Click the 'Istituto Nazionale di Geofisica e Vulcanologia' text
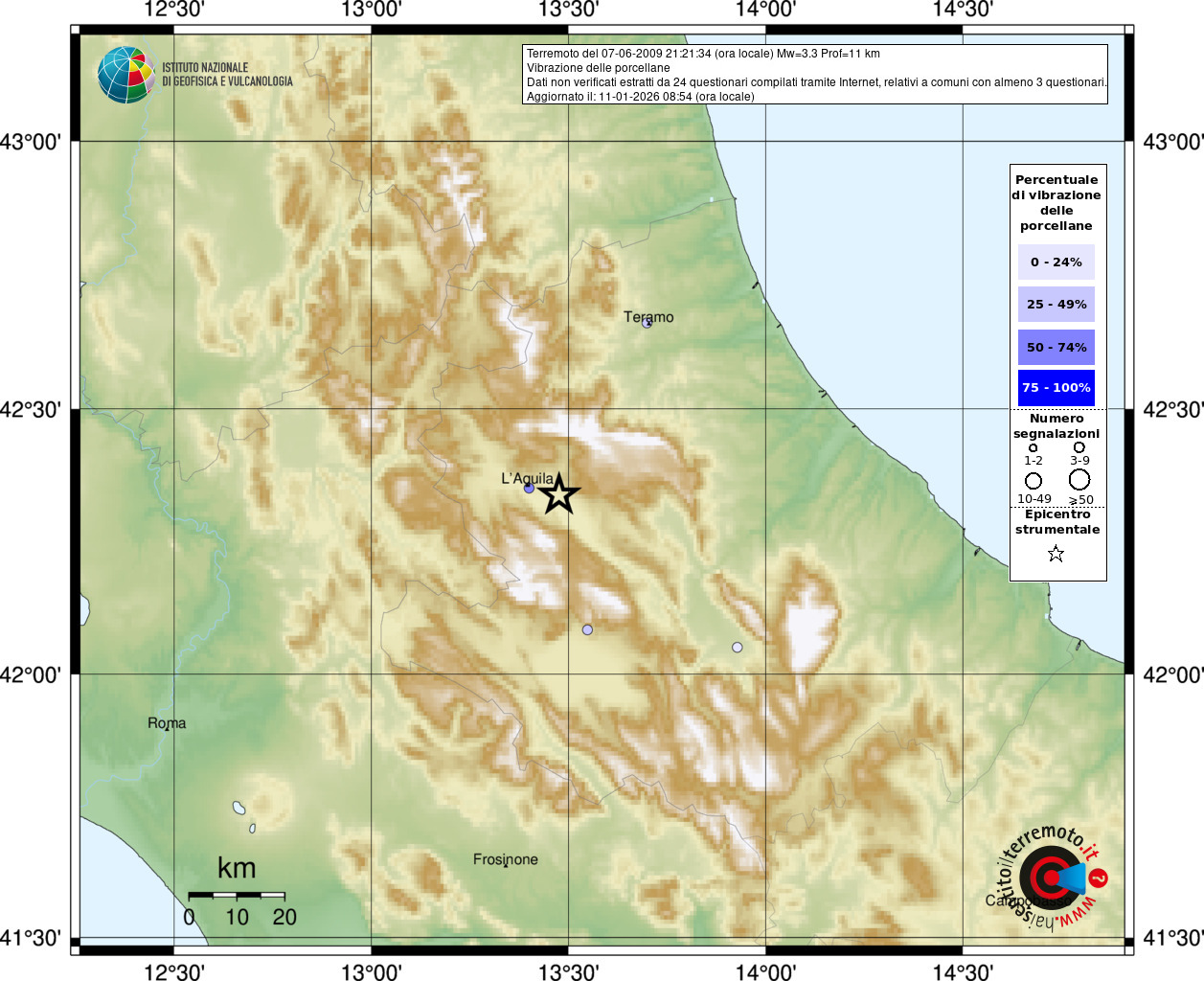 (227, 75)
